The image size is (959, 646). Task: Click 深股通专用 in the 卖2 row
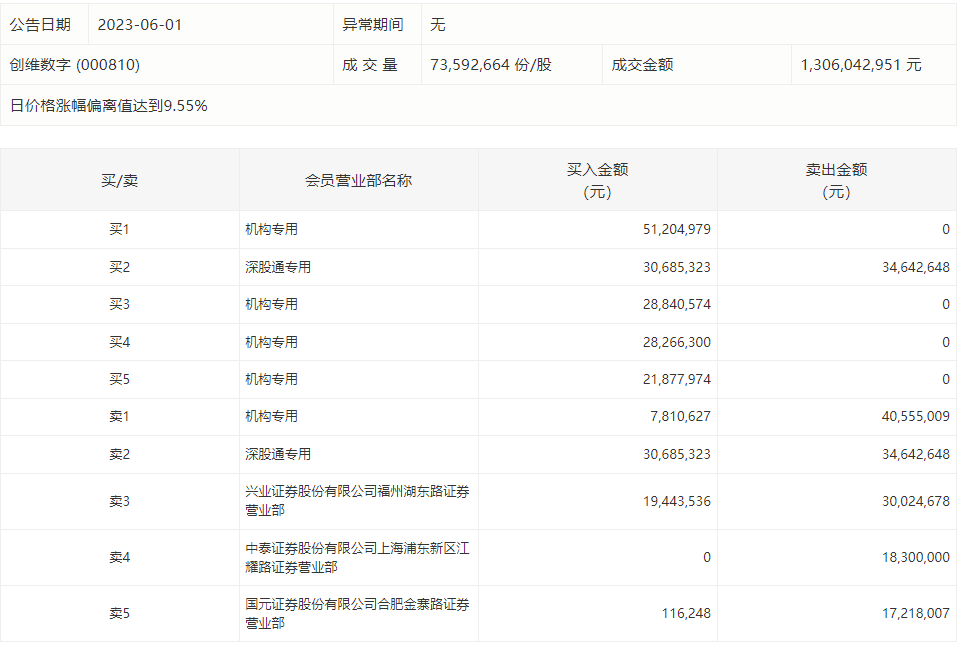click(x=278, y=455)
